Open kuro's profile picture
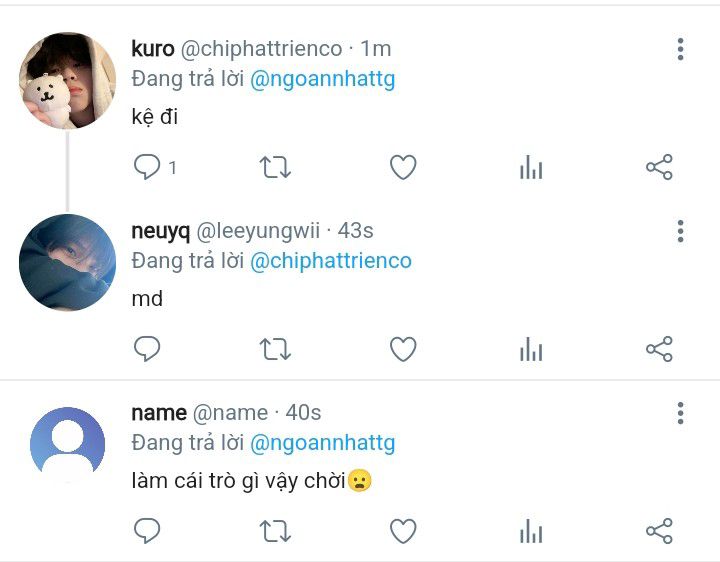Viewport: 720px width, 562px height. tap(68, 81)
